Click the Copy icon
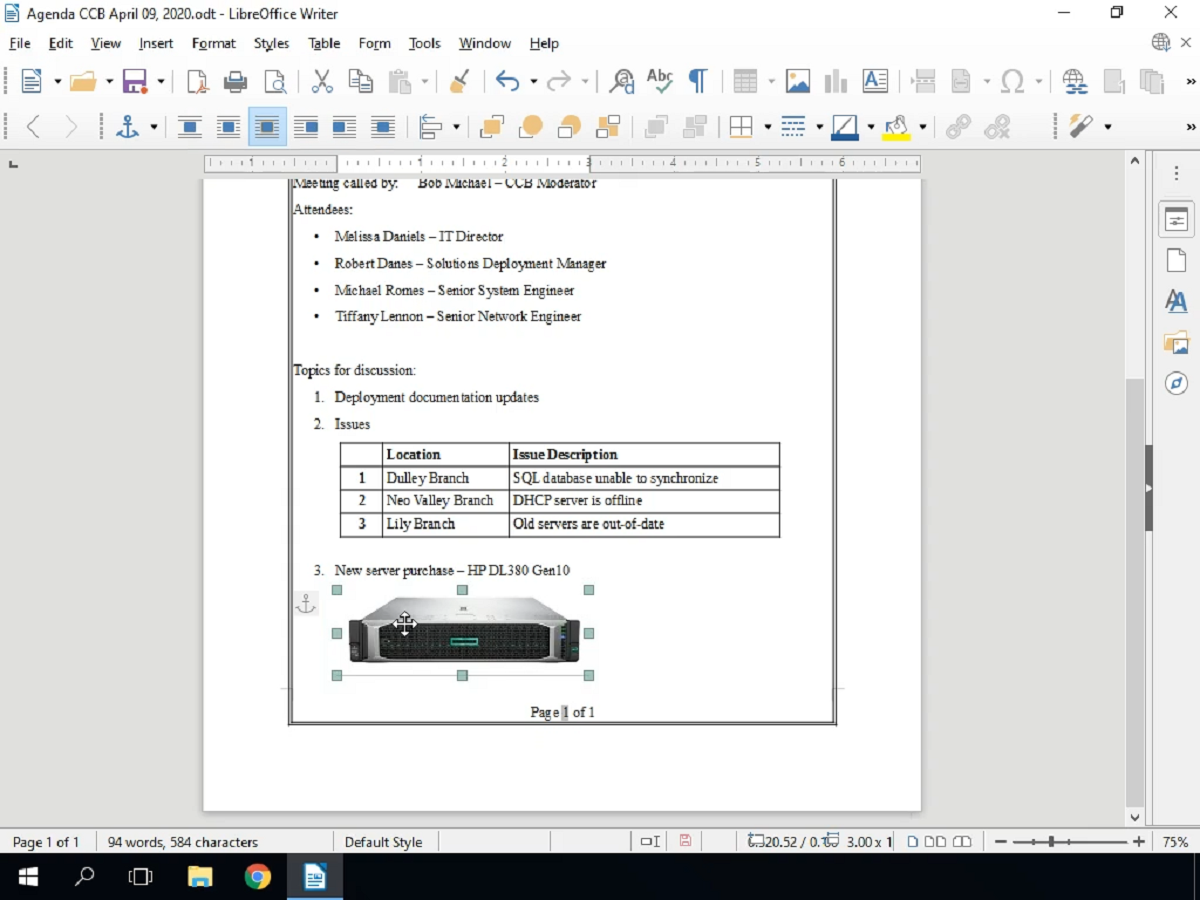Image resolution: width=1200 pixels, height=900 pixels. point(360,81)
